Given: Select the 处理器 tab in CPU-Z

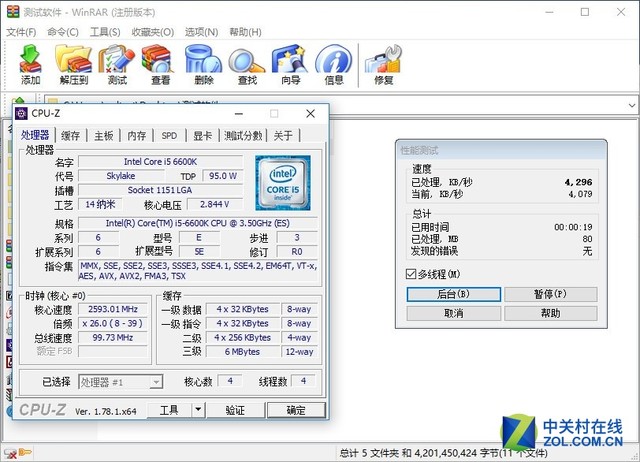Looking at the screenshot, I should pyautogui.click(x=35, y=135).
